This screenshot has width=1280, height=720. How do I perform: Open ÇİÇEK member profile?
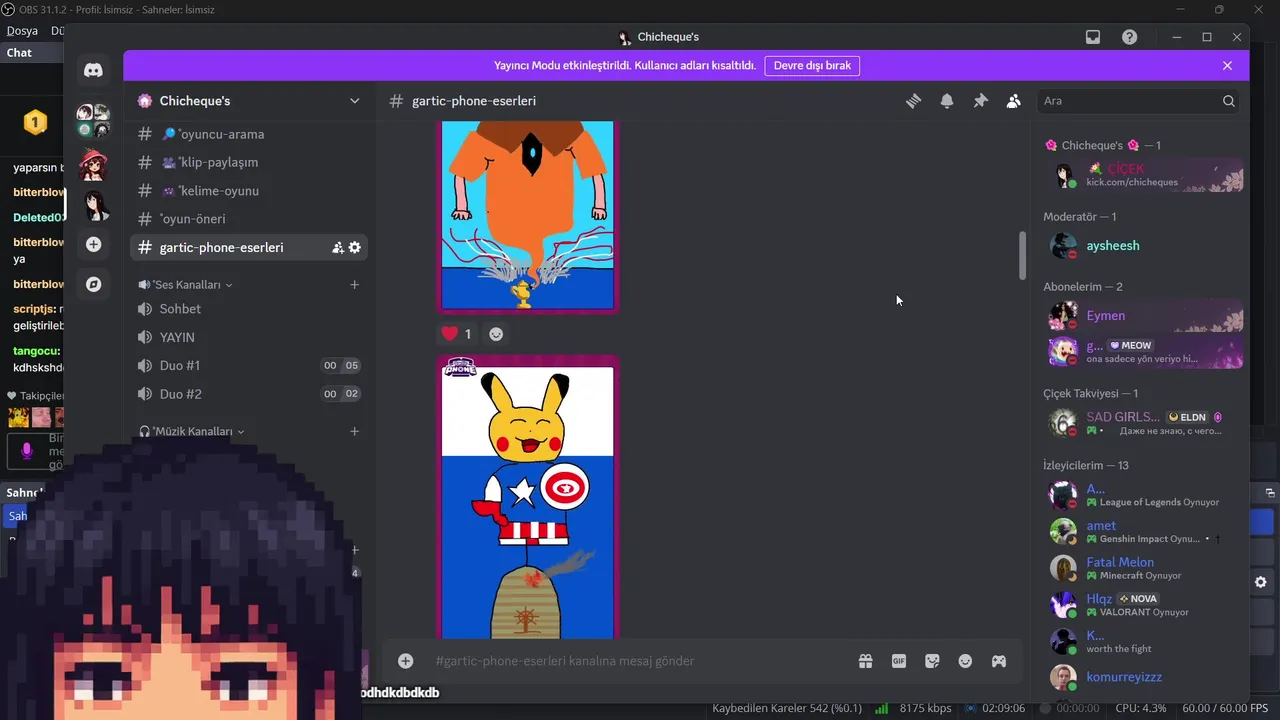1144,175
